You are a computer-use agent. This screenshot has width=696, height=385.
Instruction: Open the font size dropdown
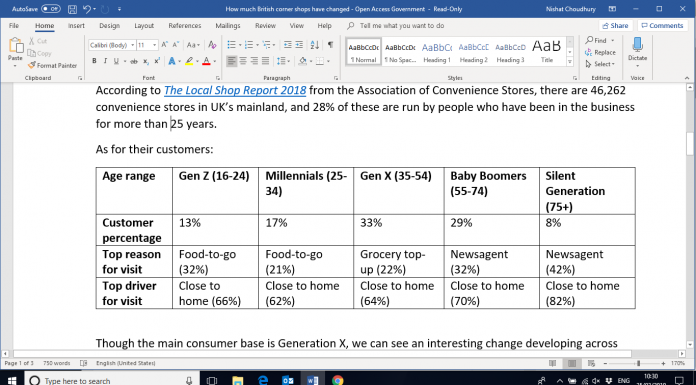pos(147,45)
